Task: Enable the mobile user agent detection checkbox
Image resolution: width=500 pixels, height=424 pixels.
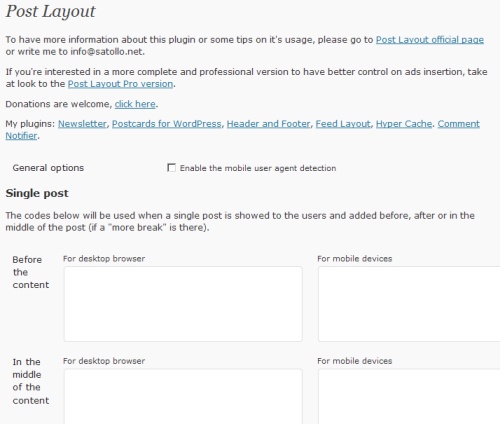Action: click(x=171, y=168)
